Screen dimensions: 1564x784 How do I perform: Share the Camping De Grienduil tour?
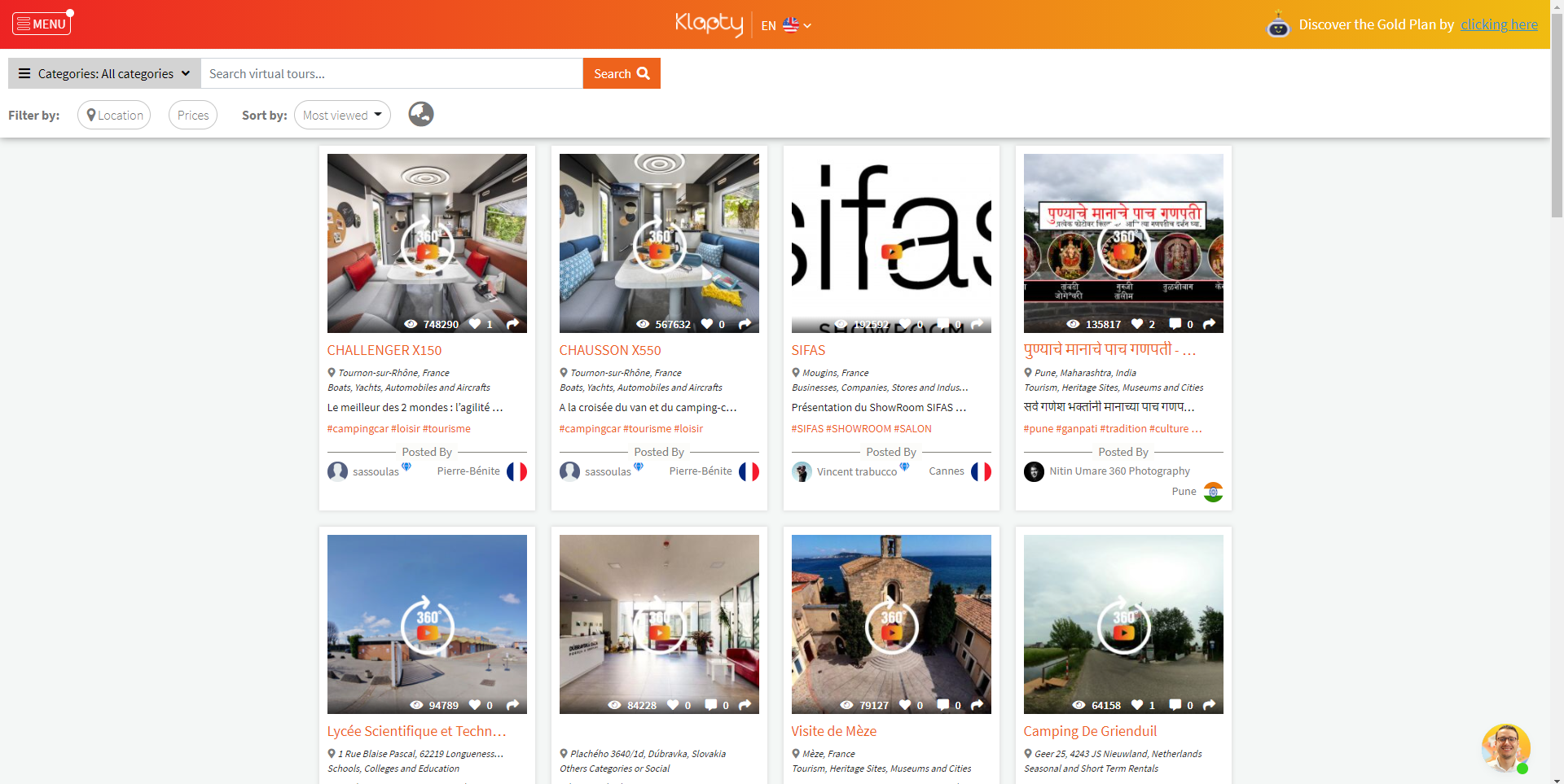[x=1209, y=705]
